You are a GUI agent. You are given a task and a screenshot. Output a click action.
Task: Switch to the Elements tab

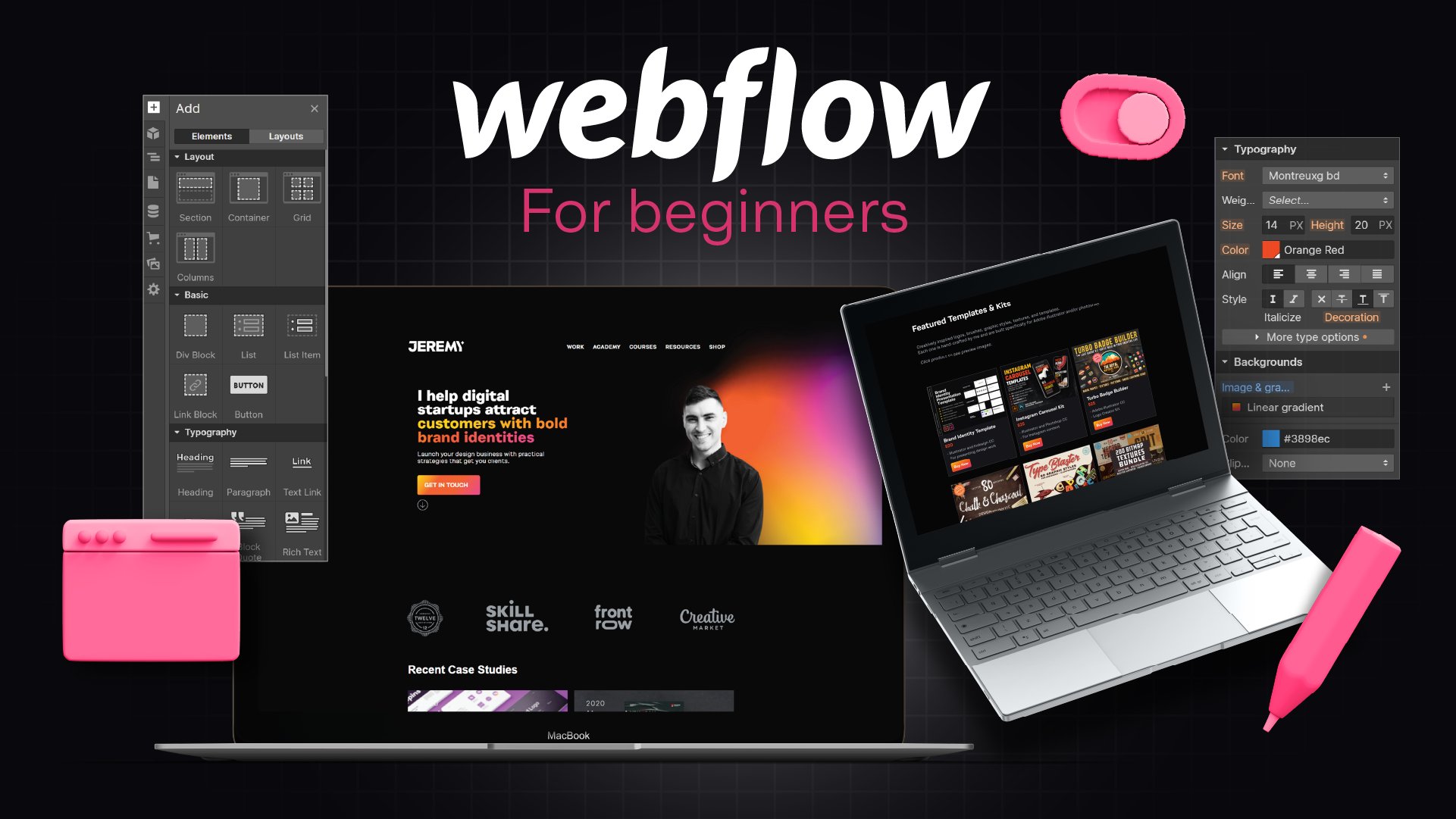212,134
